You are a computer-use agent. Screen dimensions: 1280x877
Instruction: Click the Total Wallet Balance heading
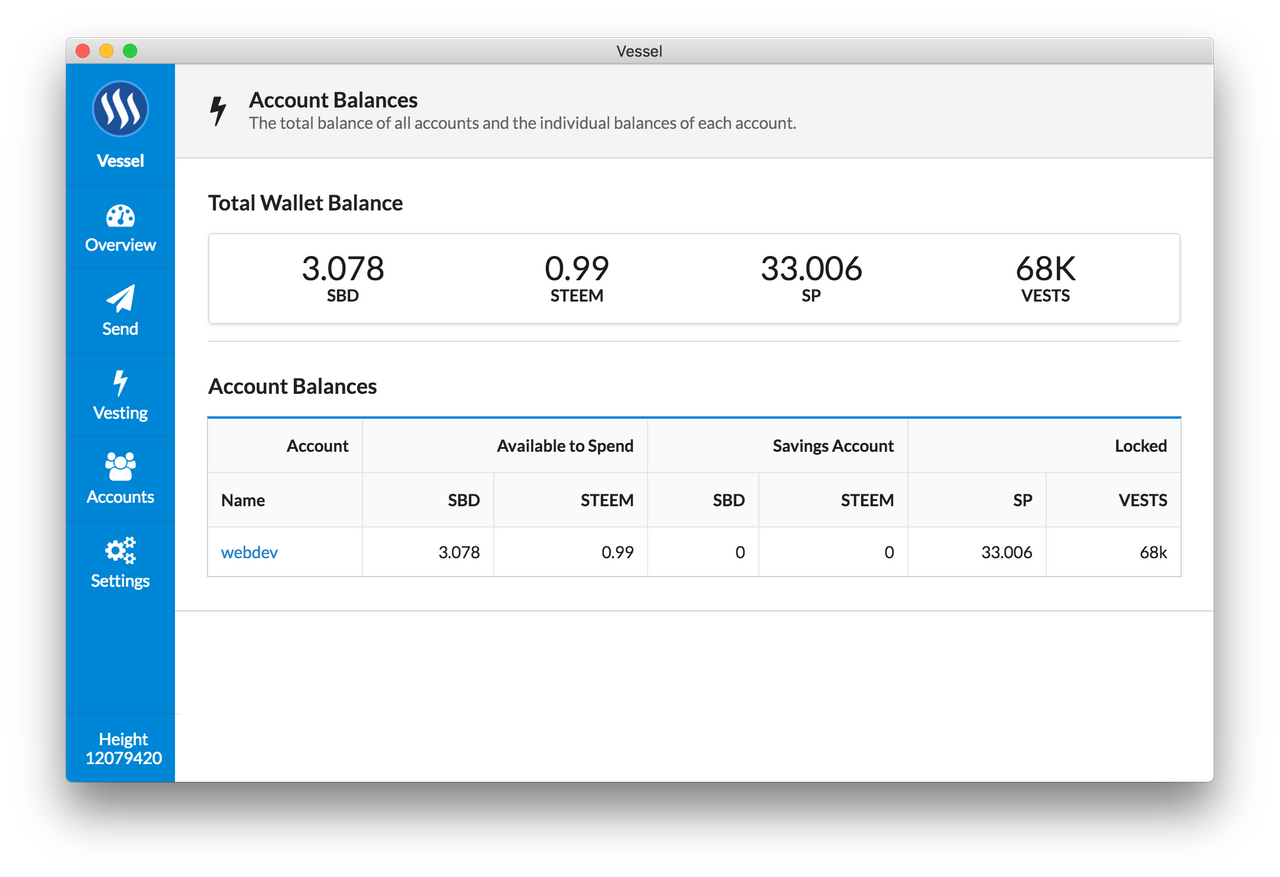pos(305,203)
